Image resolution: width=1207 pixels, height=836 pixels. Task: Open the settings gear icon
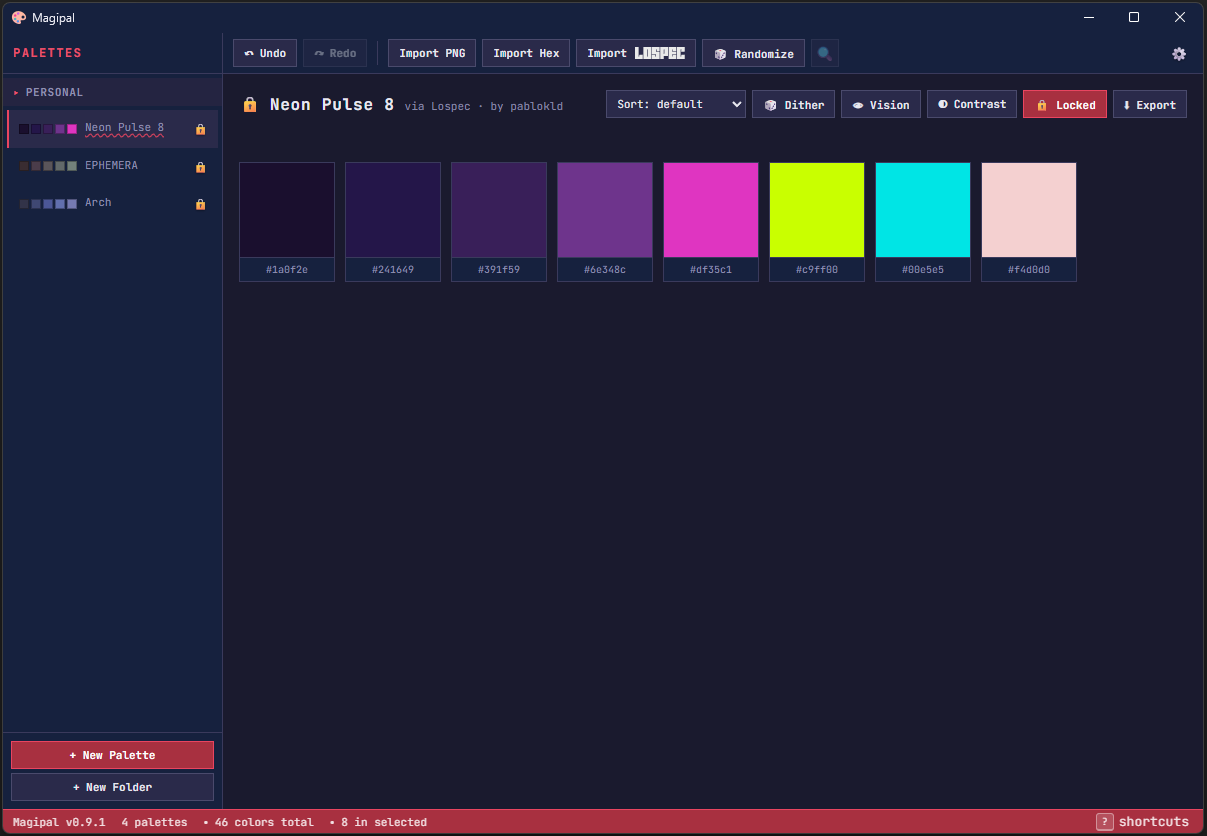1179,54
